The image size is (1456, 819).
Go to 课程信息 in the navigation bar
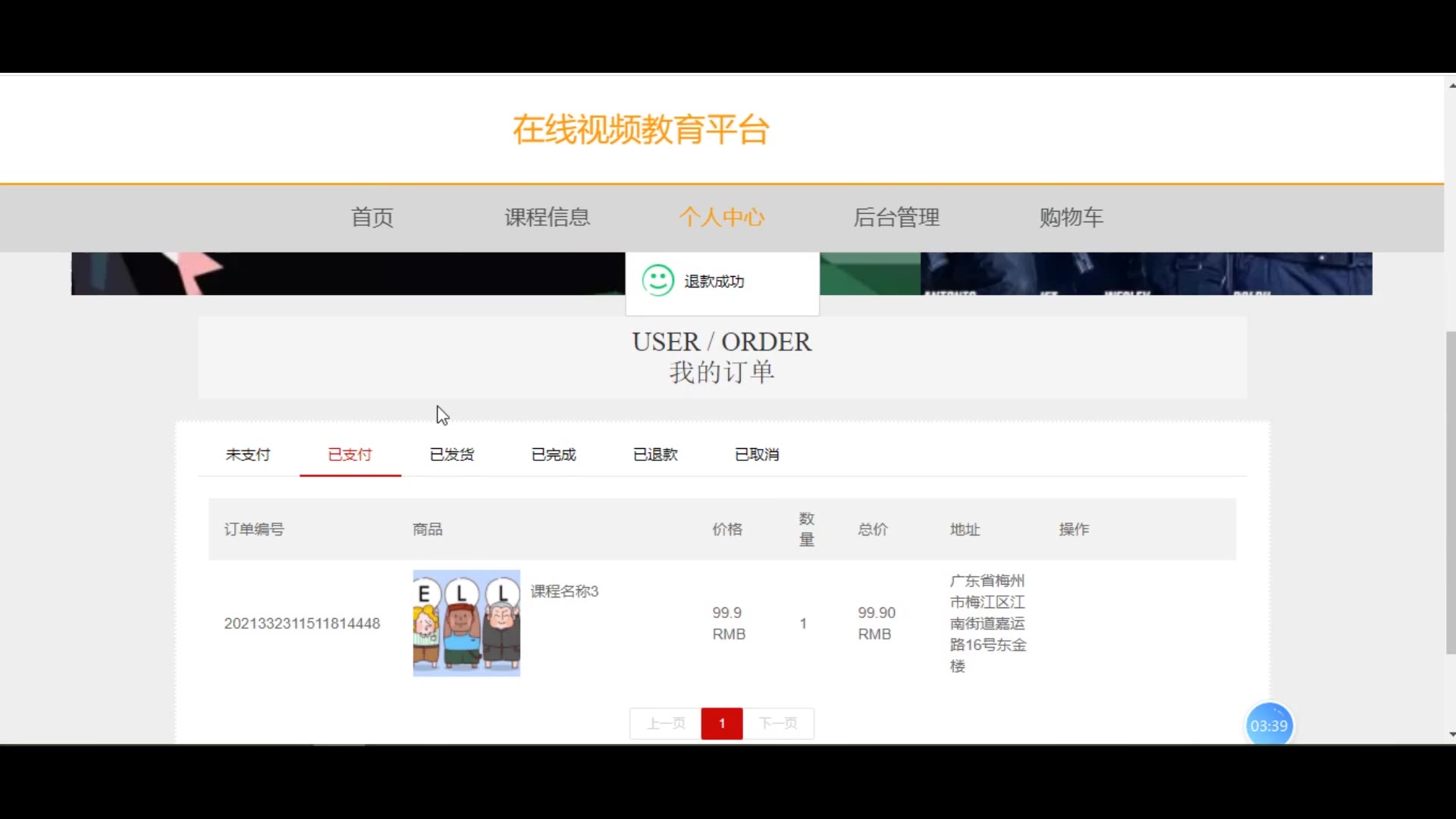[x=547, y=218]
